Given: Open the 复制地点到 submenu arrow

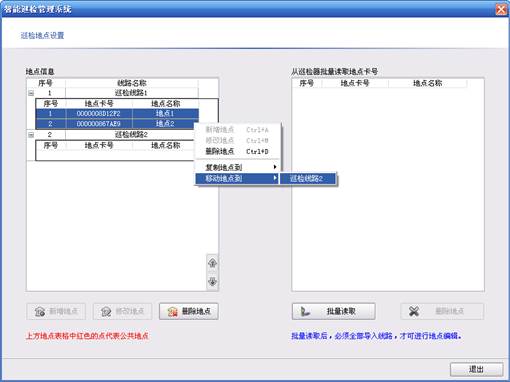Looking at the screenshot, I should (x=275, y=167).
